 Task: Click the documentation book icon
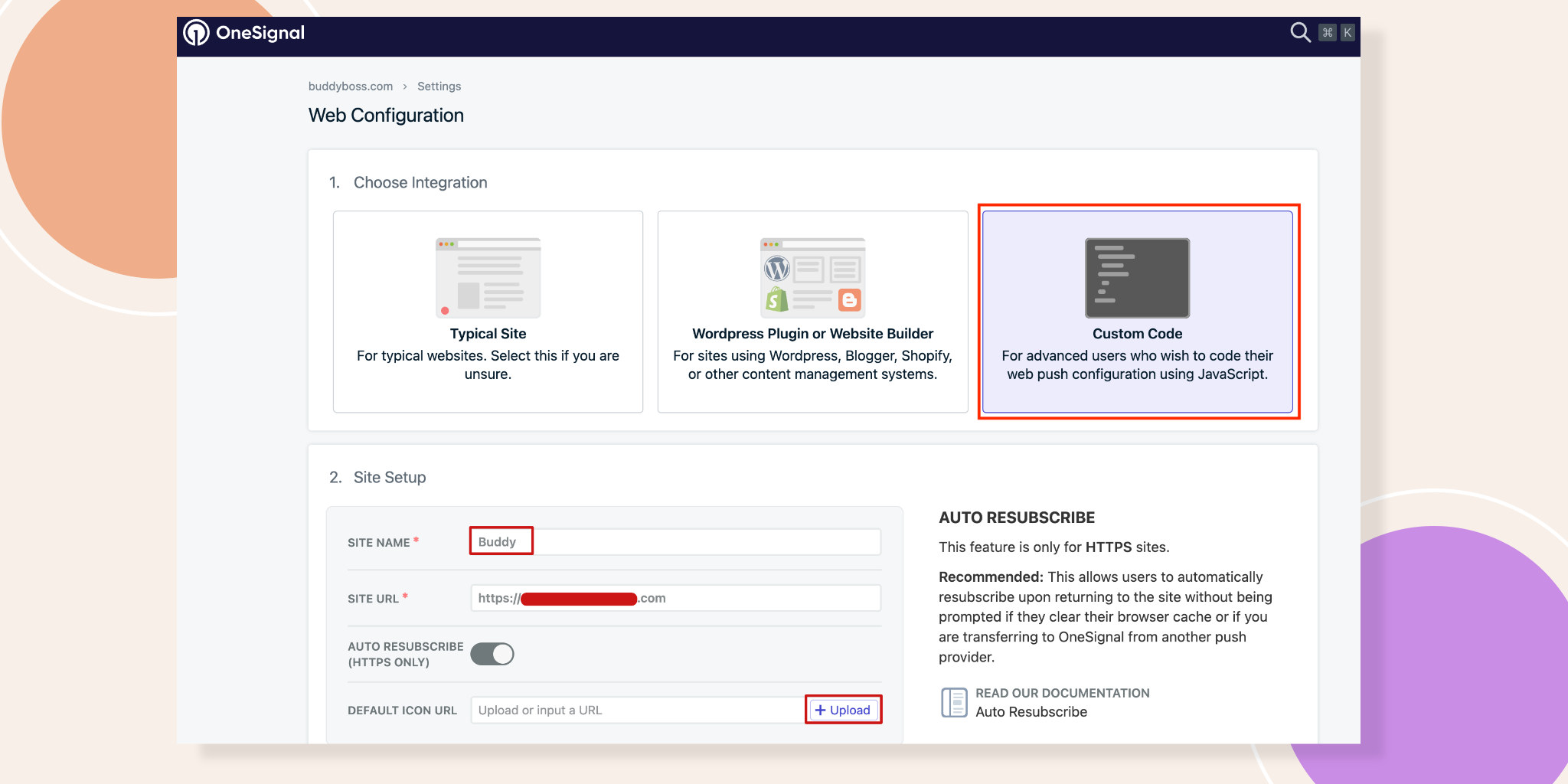954,702
